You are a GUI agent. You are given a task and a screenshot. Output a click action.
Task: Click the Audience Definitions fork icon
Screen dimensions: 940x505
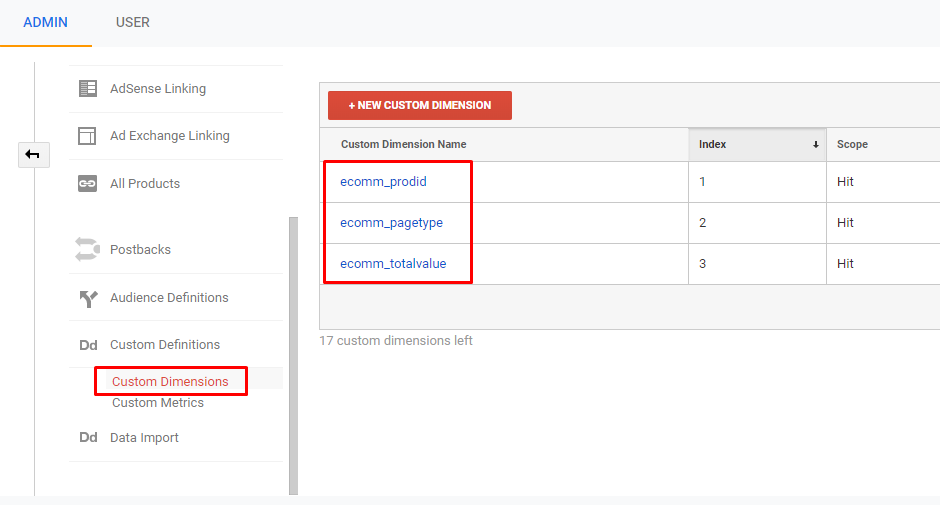pos(88,298)
